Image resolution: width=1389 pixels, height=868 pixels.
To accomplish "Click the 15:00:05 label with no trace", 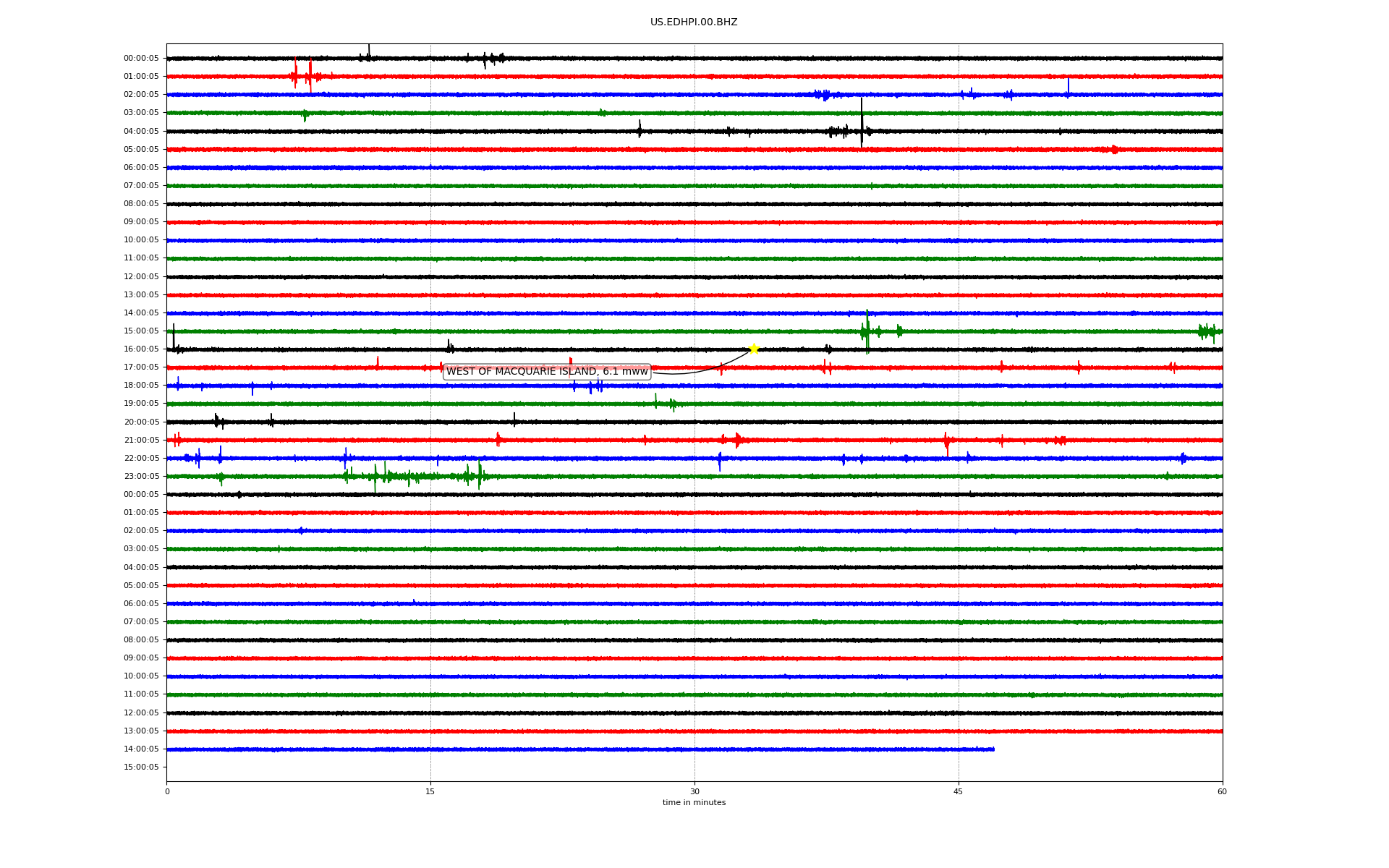I will (141, 767).
